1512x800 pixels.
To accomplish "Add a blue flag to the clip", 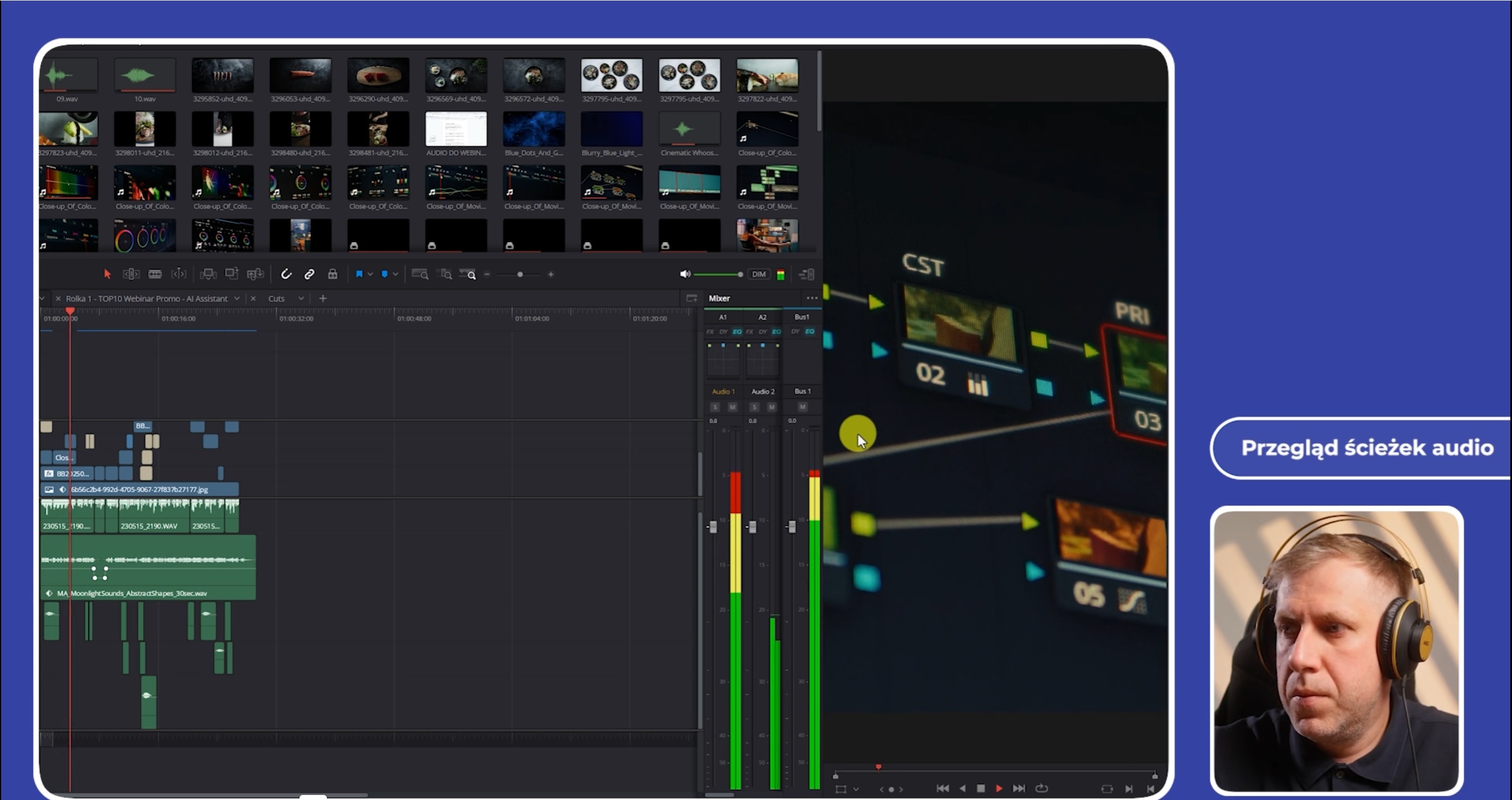I will tap(359, 274).
